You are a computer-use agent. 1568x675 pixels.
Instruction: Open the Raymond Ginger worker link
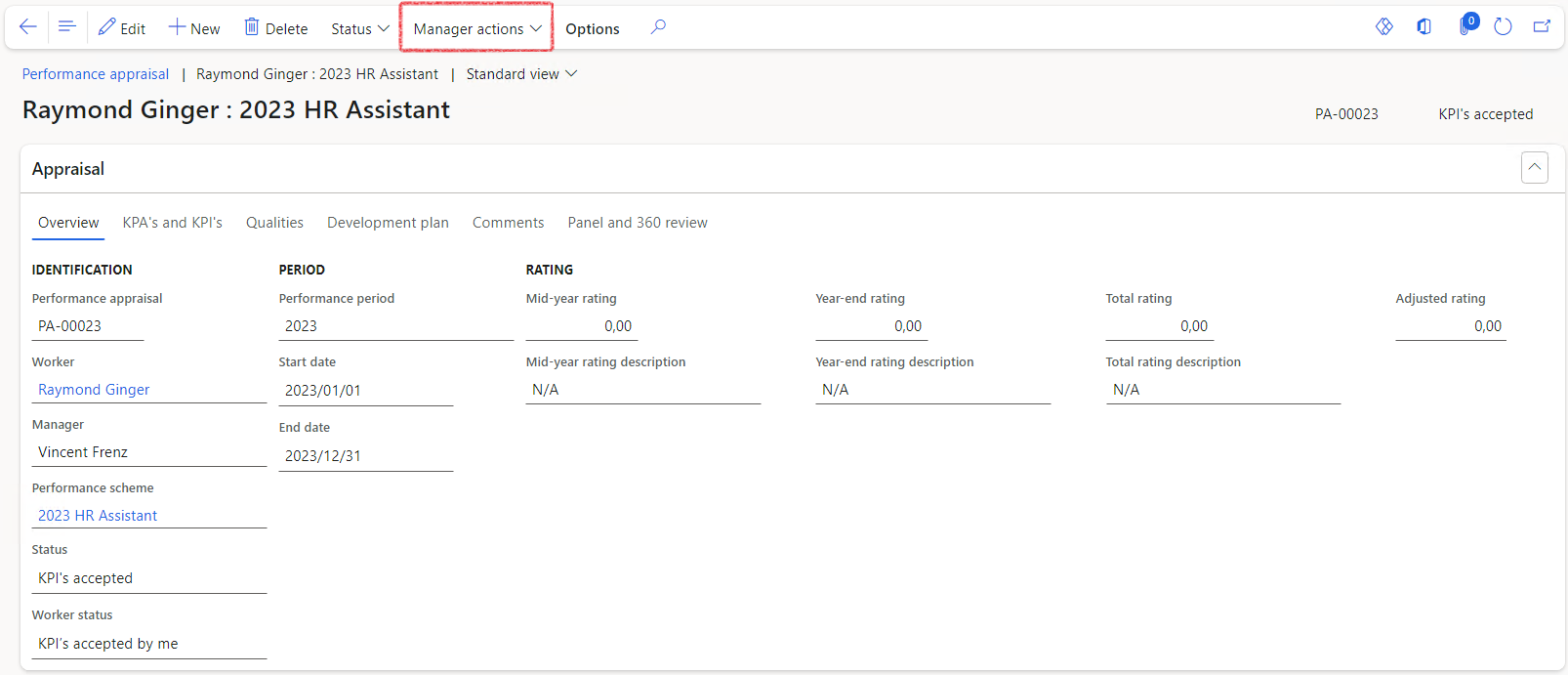coord(94,390)
